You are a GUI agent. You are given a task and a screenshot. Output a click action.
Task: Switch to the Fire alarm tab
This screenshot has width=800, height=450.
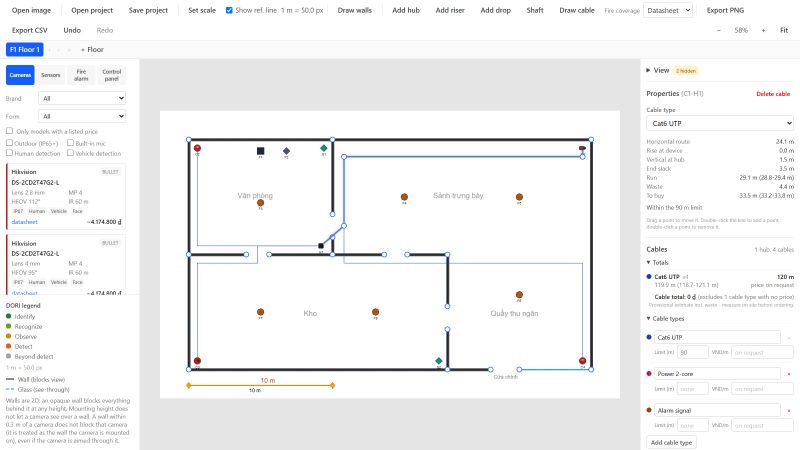pos(81,75)
